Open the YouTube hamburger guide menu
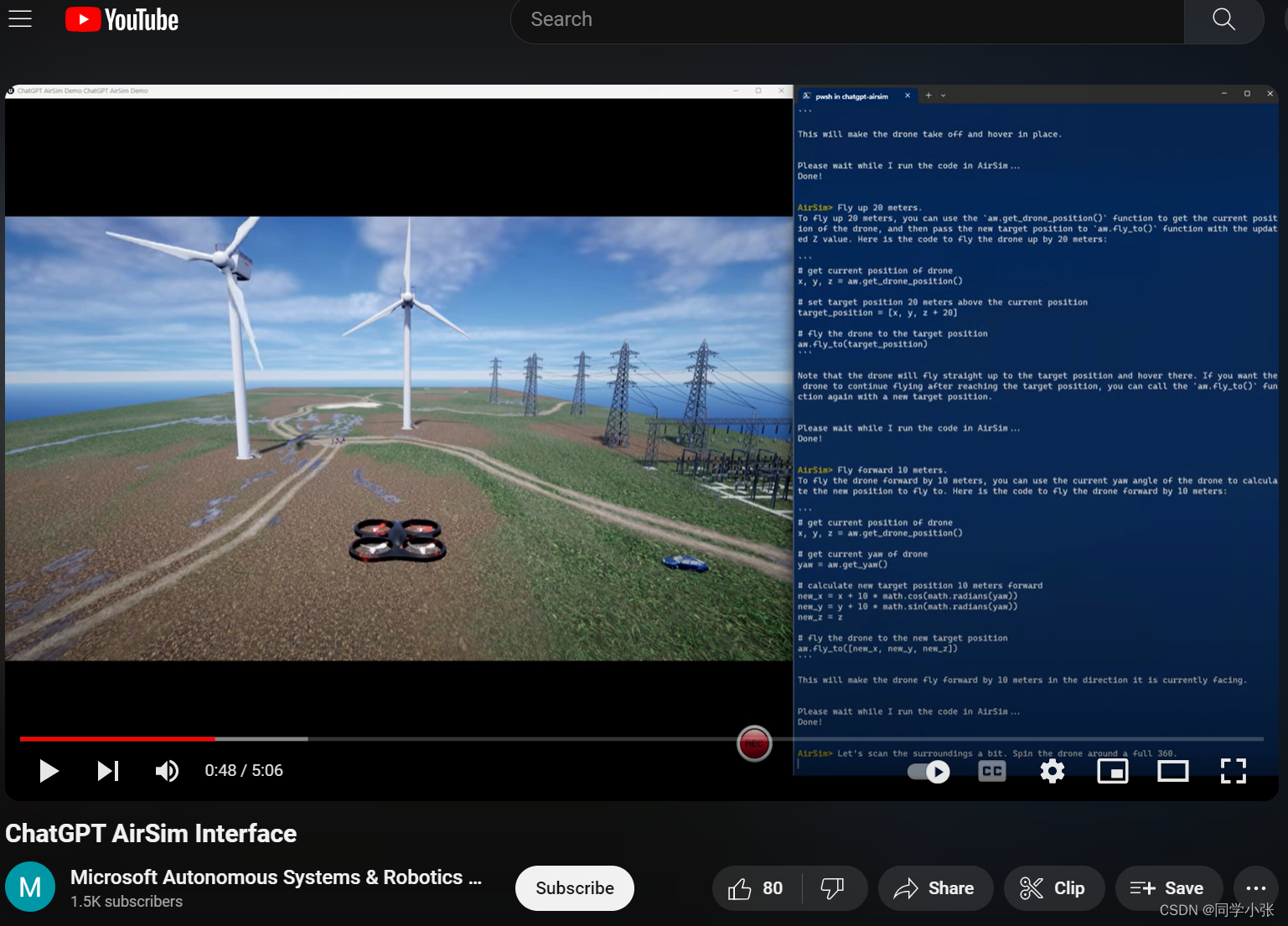The height and width of the screenshot is (926, 1288). 20,18
